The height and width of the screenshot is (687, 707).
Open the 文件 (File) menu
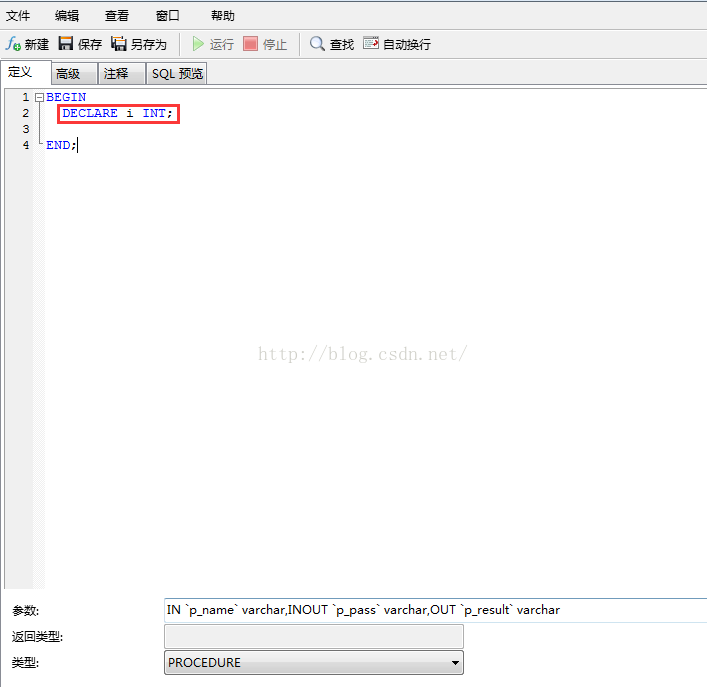(x=18, y=16)
